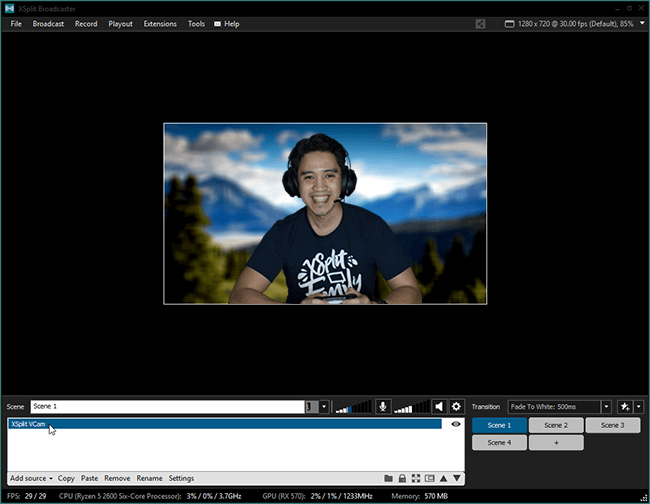Click Copy in source toolbar
Screen dimensions: 650x504
66,478
